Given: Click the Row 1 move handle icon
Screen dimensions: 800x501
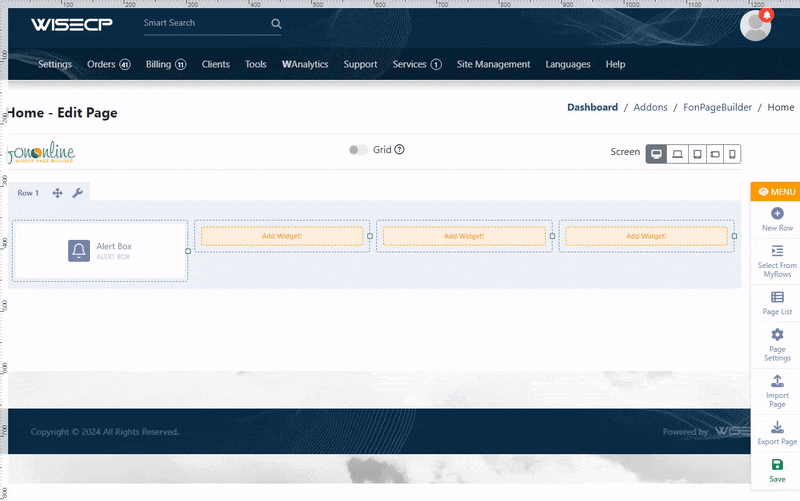Looking at the screenshot, I should 57,193.
